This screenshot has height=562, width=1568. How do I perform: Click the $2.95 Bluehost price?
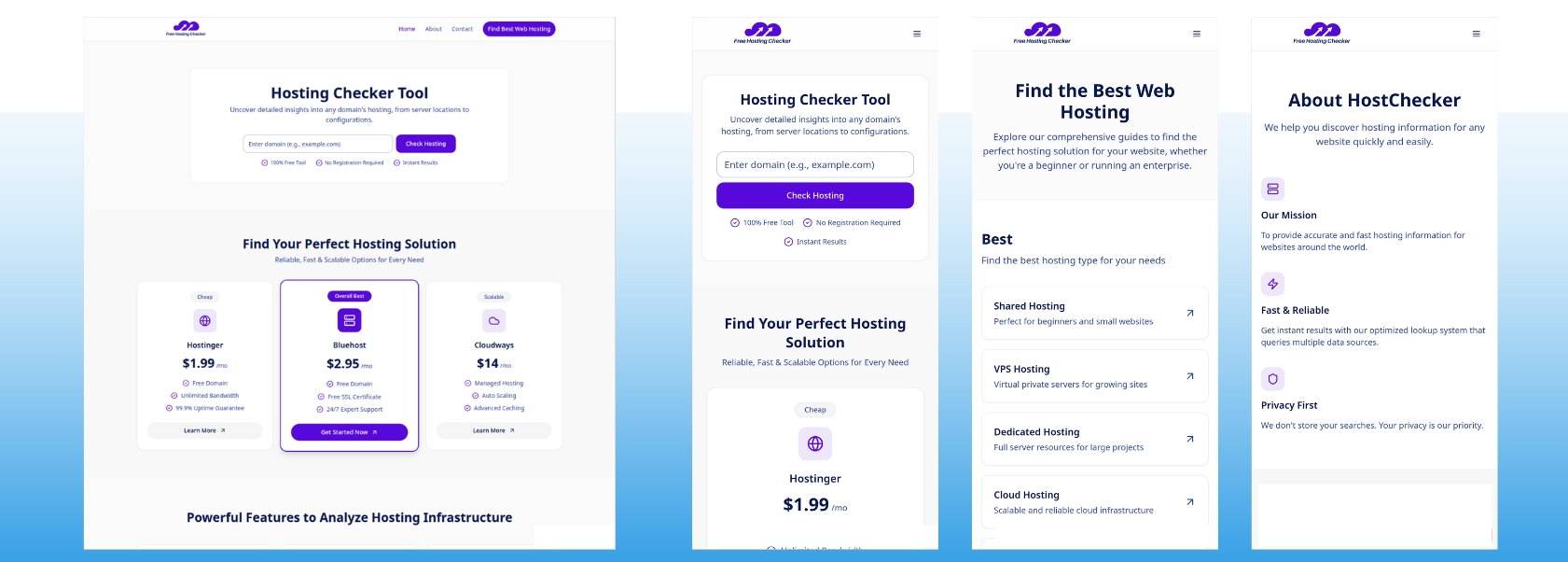[343, 364]
